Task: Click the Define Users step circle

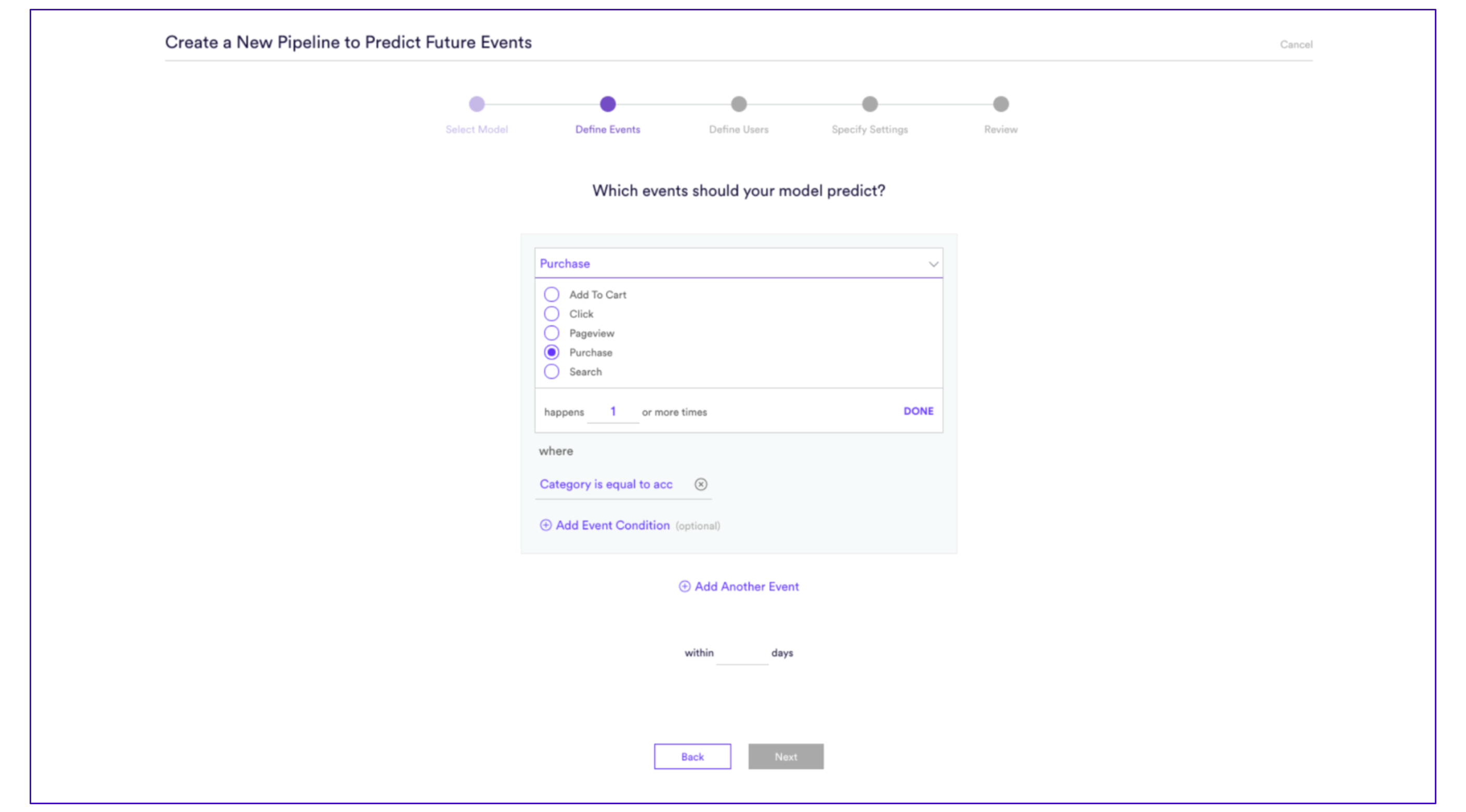Action: click(739, 104)
